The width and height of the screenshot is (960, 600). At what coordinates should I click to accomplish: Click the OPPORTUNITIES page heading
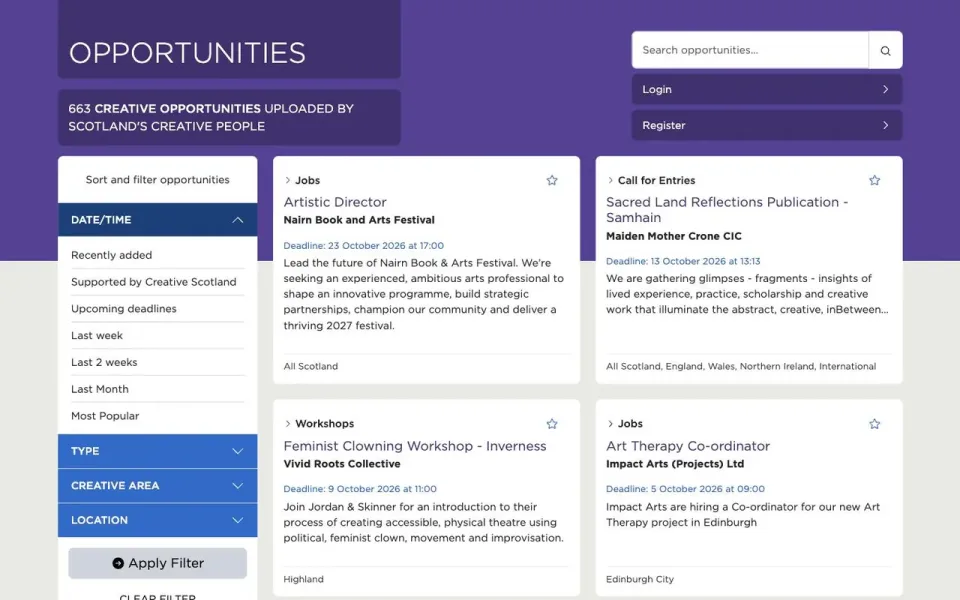click(187, 53)
